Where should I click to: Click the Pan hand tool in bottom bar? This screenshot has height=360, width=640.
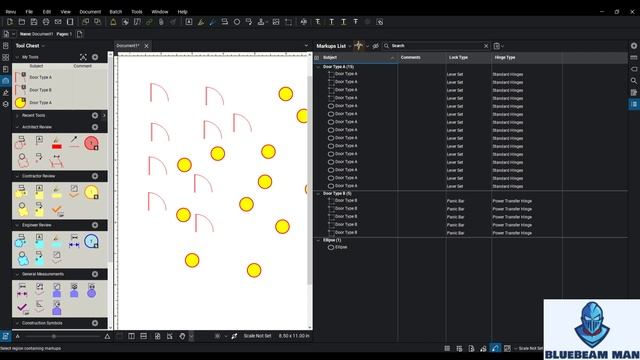click(182, 336)
